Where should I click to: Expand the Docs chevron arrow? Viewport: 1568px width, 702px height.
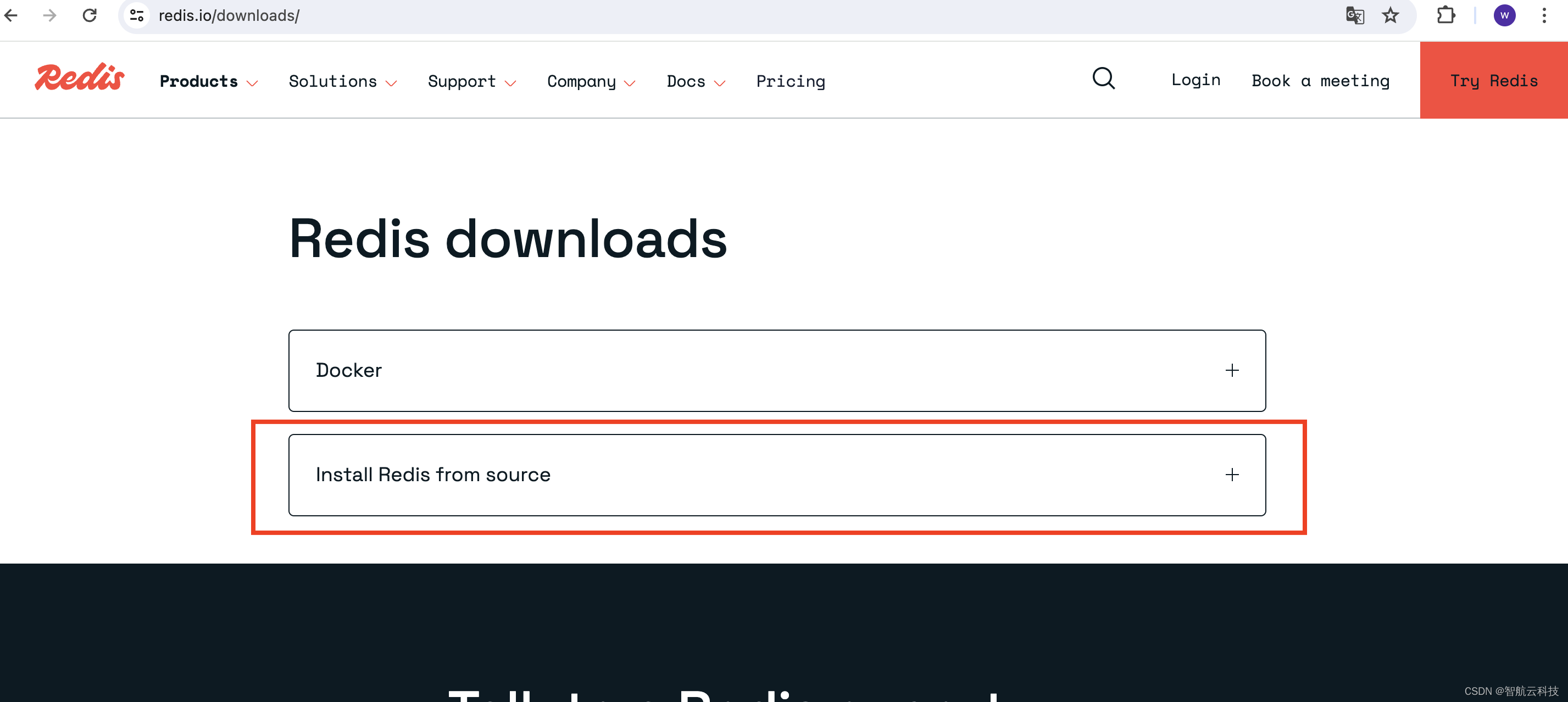click(x=720, y=83)
